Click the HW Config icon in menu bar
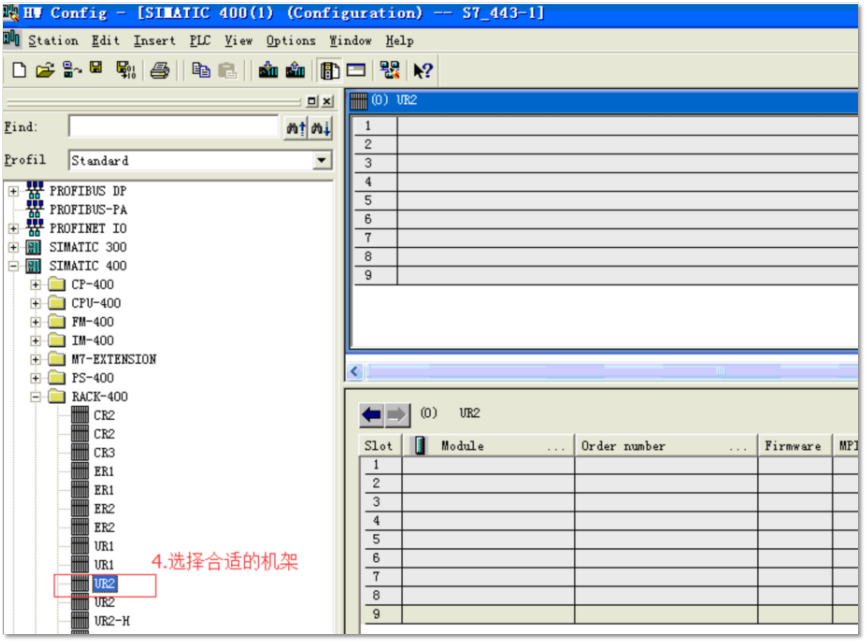The image size is (867, 643). pos(12,40)
